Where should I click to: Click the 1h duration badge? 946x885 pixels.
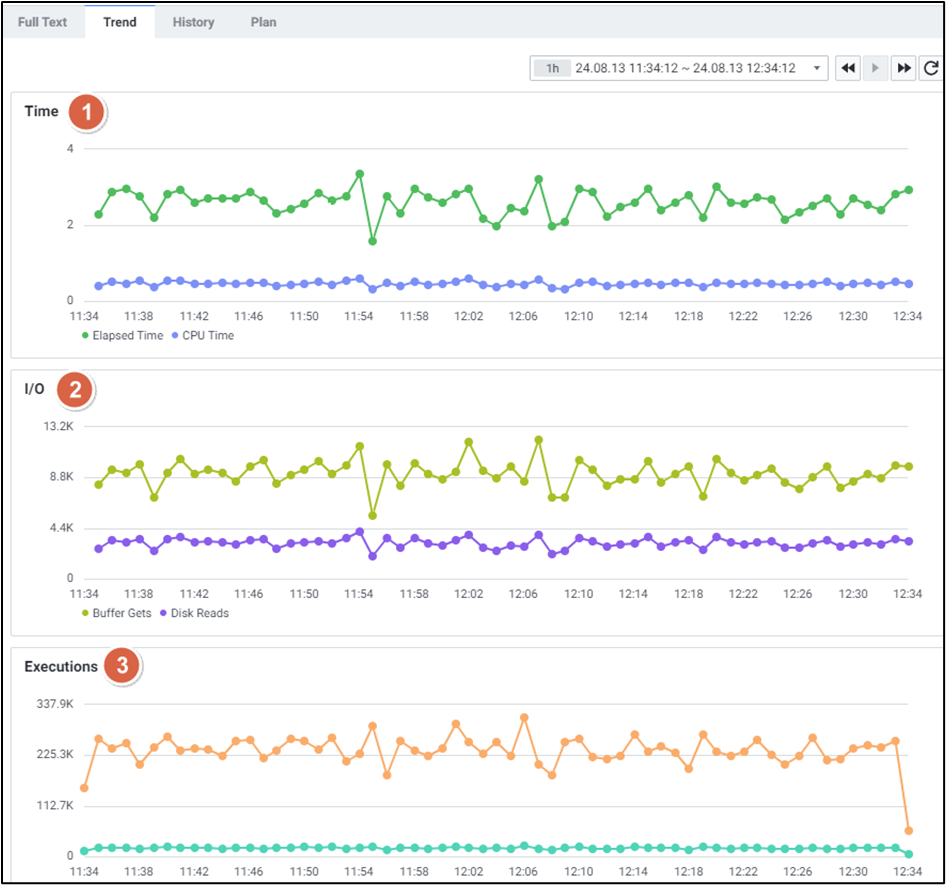point(551,68)
